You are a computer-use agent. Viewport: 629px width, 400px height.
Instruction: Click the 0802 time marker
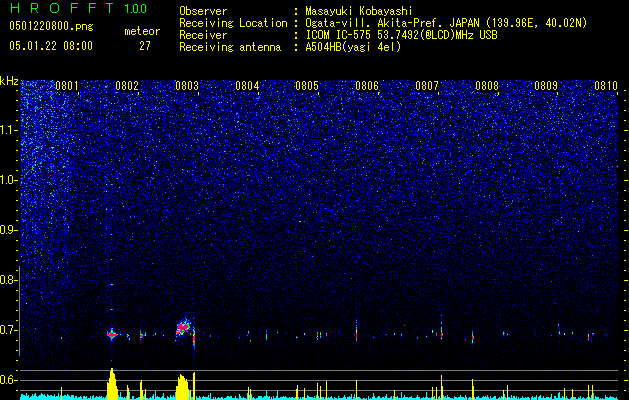point(127,86)
